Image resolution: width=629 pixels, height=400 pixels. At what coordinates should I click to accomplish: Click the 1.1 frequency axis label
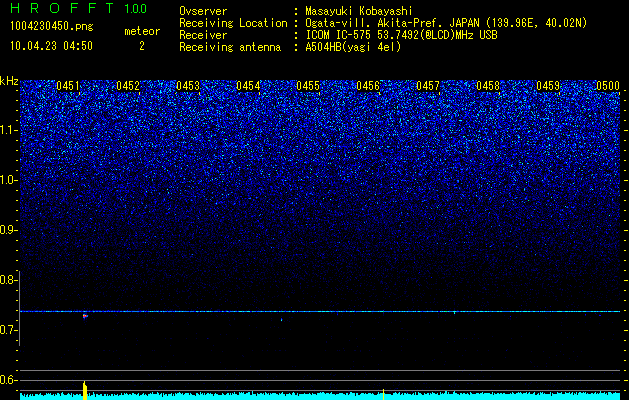tap(9, 130)
